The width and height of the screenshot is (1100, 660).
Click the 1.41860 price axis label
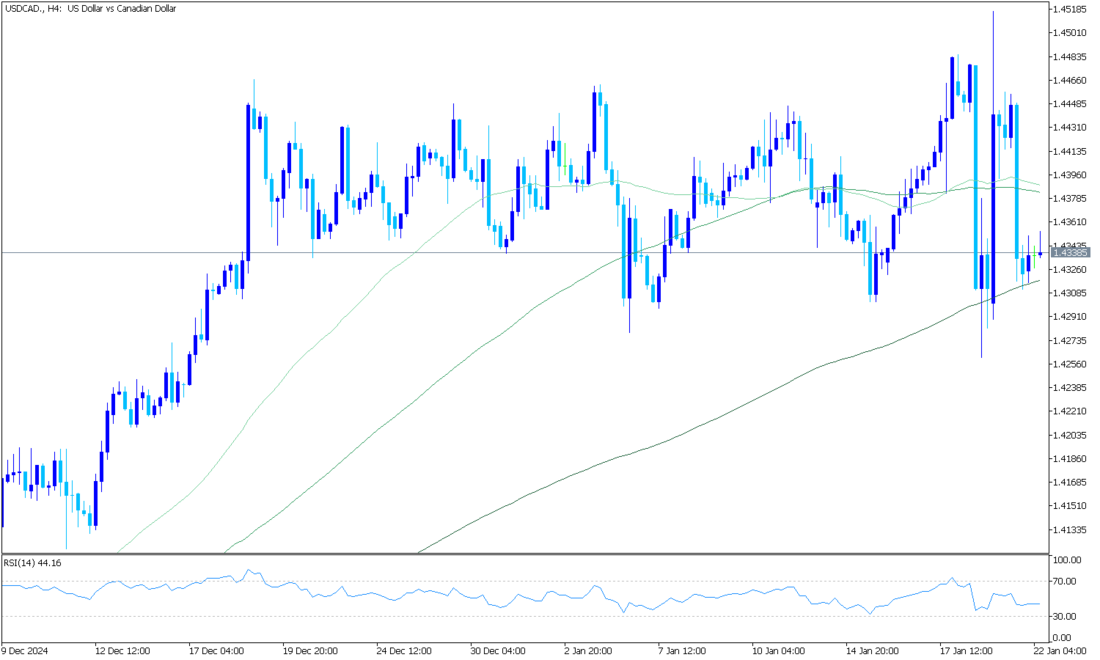(1070, 459)
